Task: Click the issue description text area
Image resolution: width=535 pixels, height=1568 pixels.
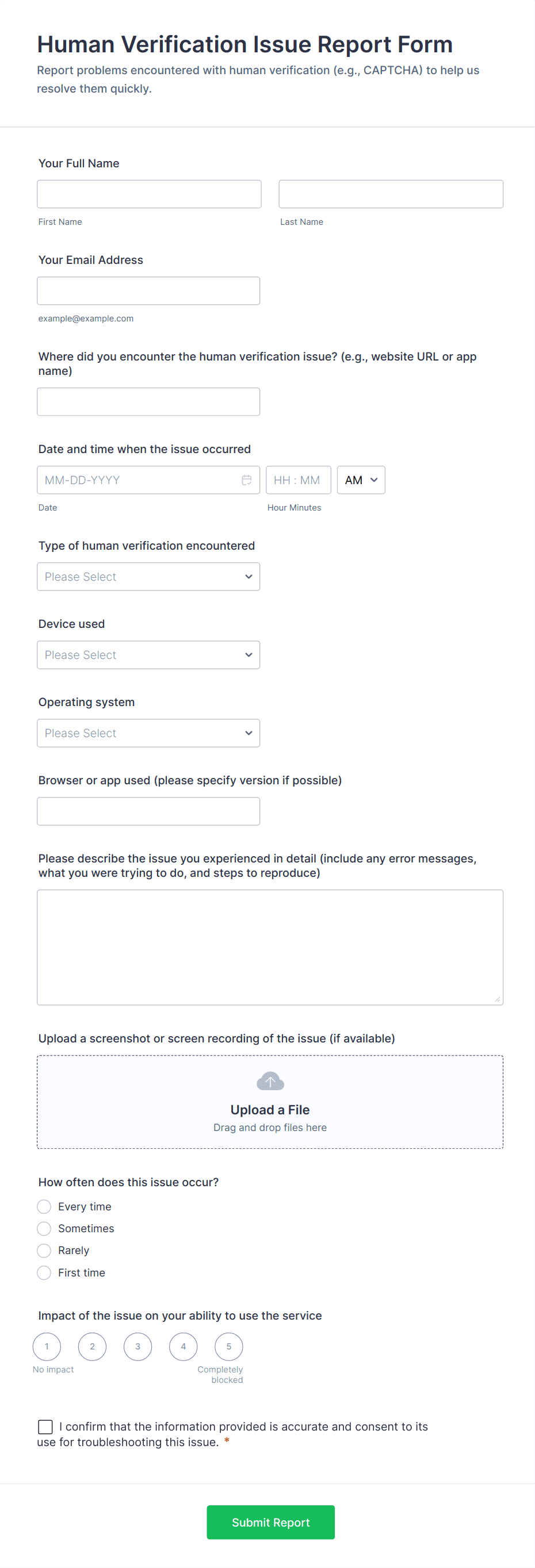Action: click(x=270, y=947)
